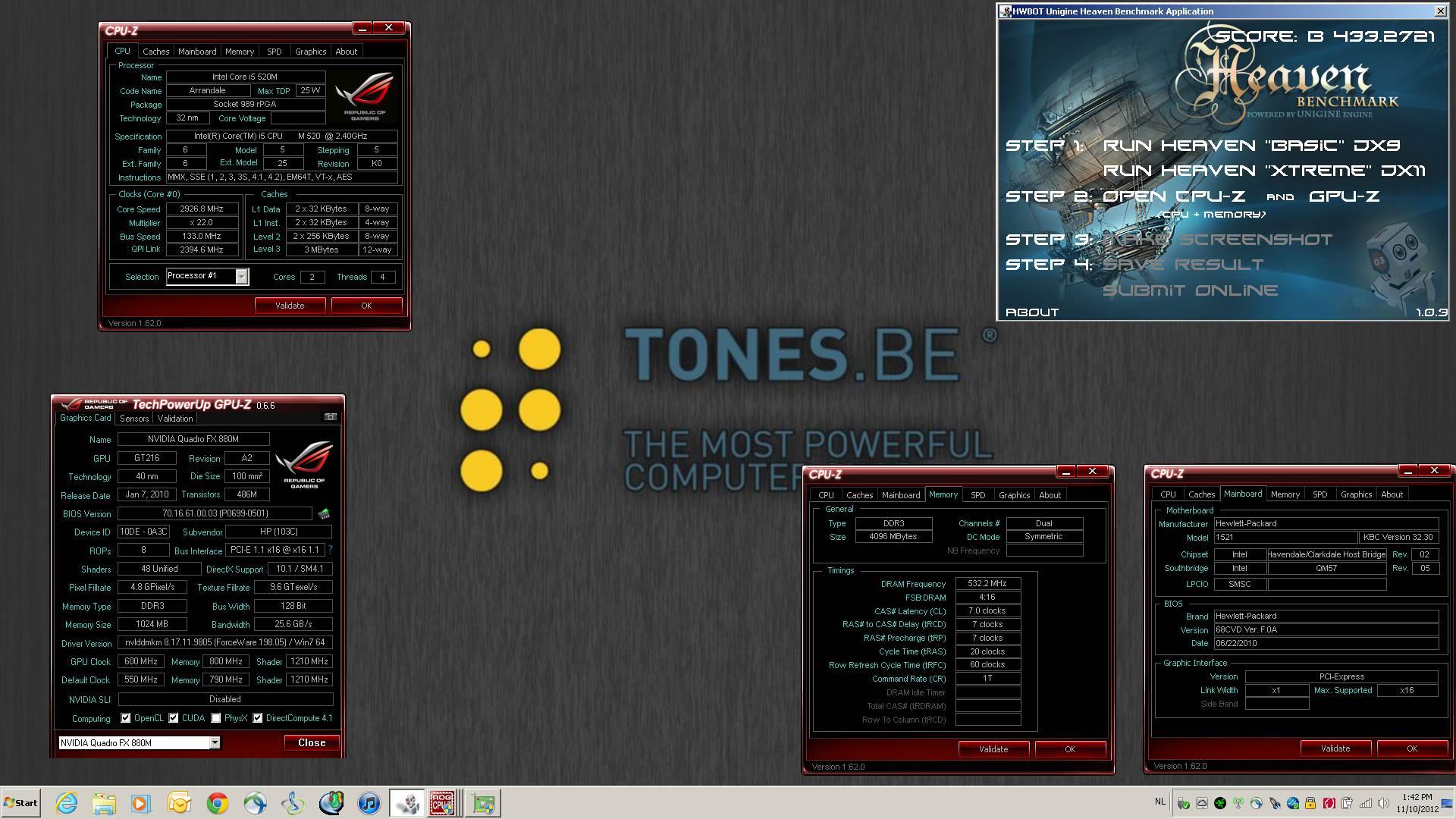This screenshot has height=819, width=1456.
Task: Open Caches tab in the top-left CPU-Z window
Action: tap(156, 52)
